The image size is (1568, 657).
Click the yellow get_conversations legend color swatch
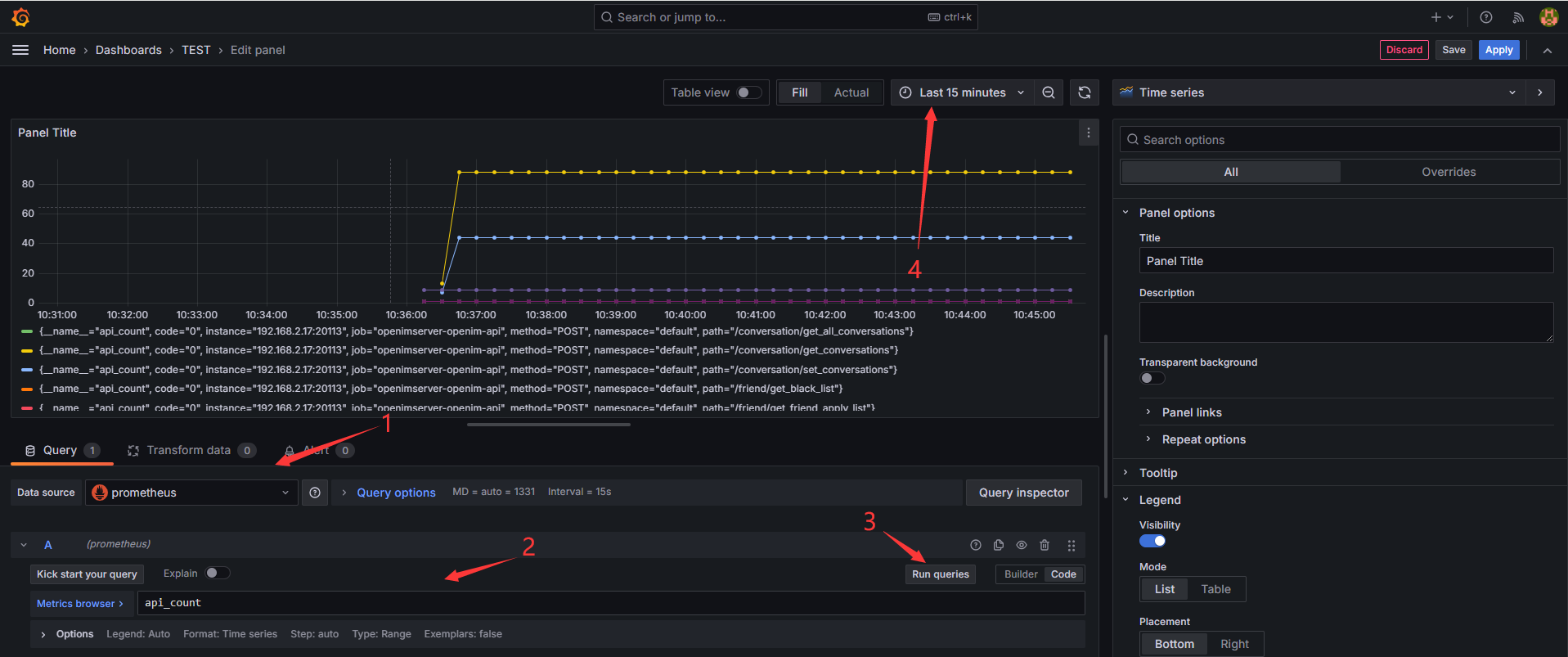(x=27, y=351)
